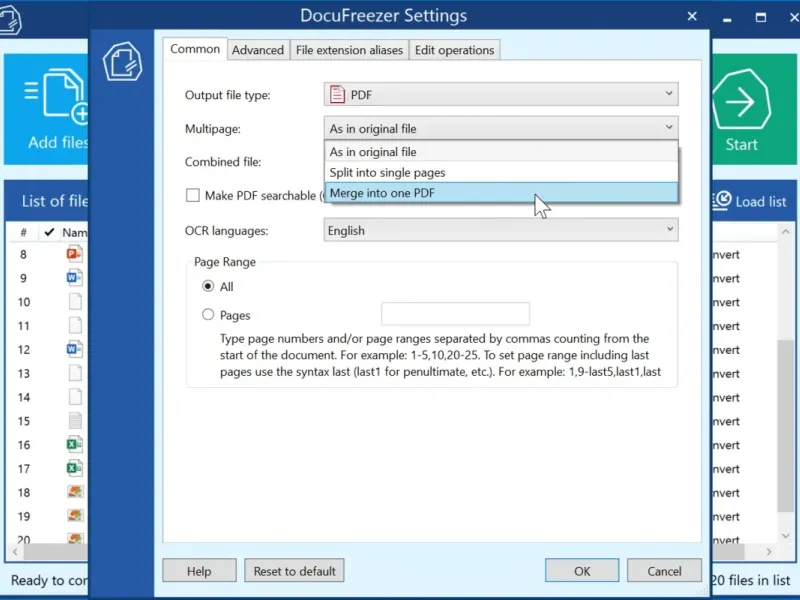This screenshot has width=800, height=600.
Task: Click the file list vertical scrollbar thumb
Action: click(x=785, y=426)
